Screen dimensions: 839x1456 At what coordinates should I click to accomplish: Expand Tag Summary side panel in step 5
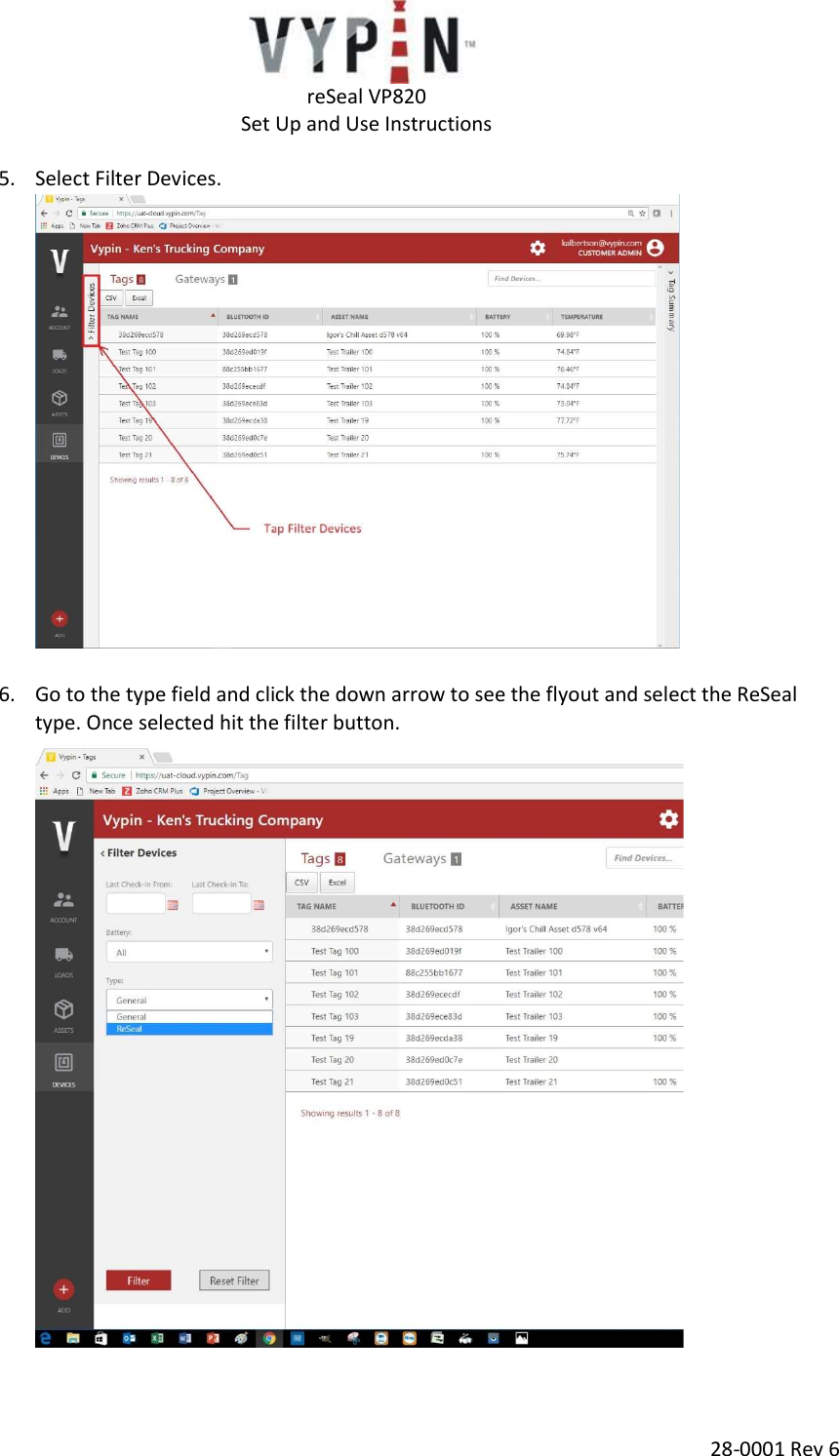(x=670, y=302)
